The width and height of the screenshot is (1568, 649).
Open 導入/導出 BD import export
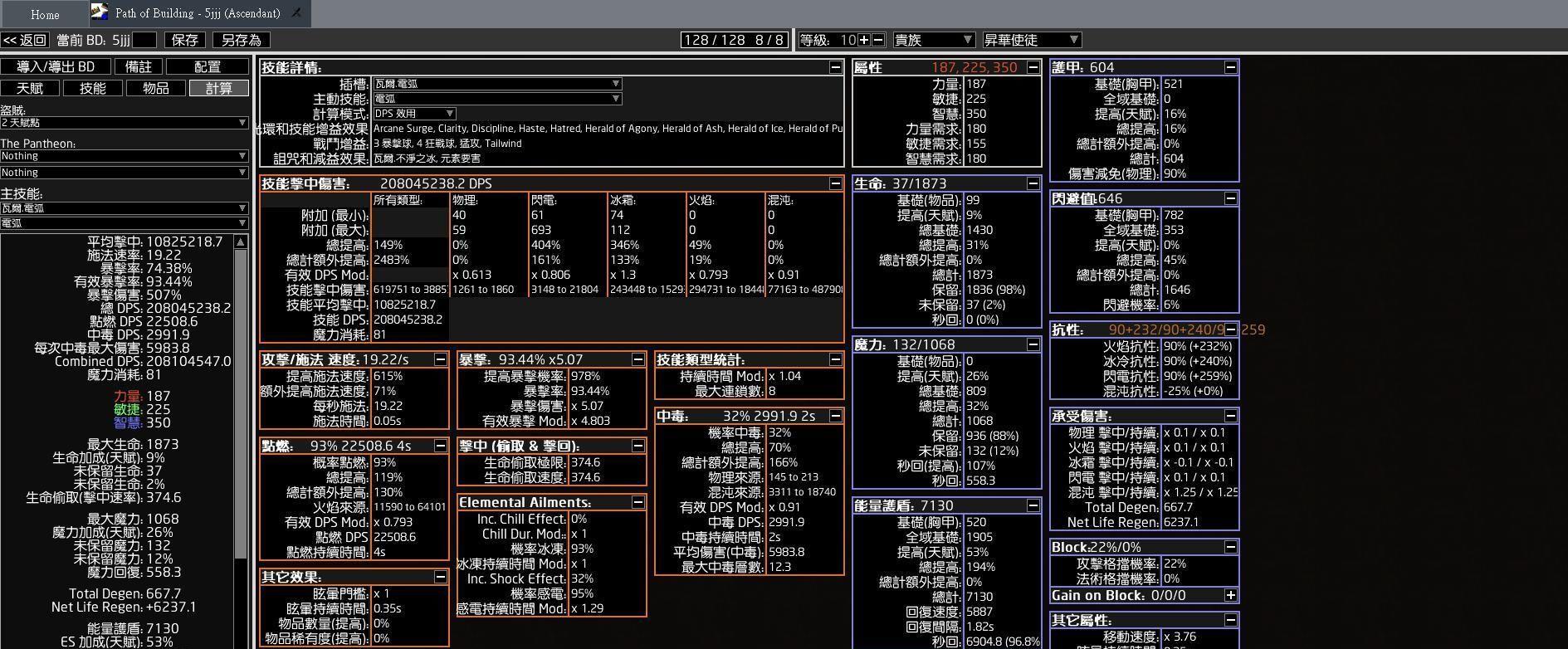(x=56, y=66)
